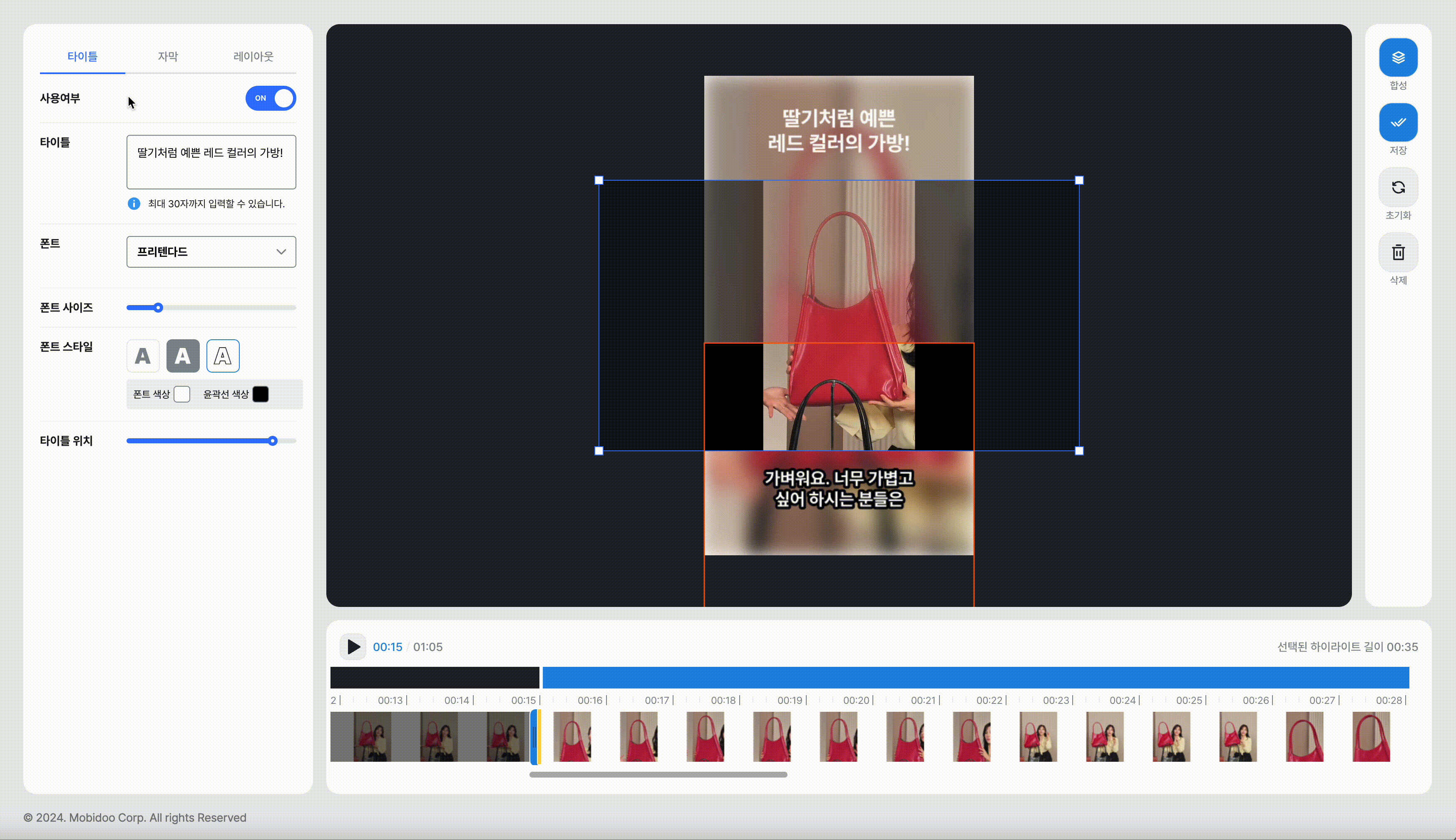Image resolution: width=1456 pixels, height=840 pixels.
Task: Select the boxed background font style A
Action: pyautogui.click(x=183, y=356)
